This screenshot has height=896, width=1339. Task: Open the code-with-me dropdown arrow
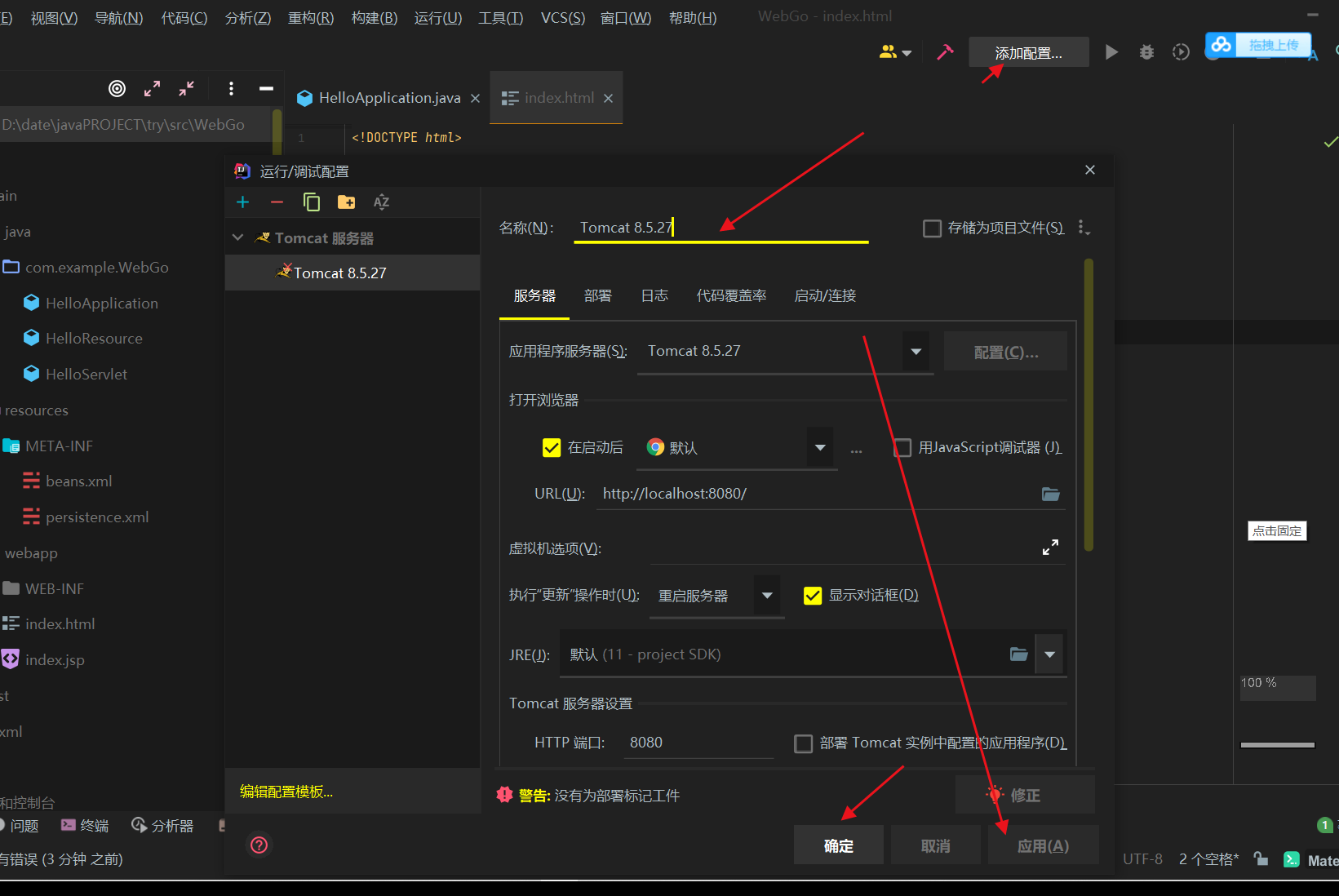(x=907, y=53)
